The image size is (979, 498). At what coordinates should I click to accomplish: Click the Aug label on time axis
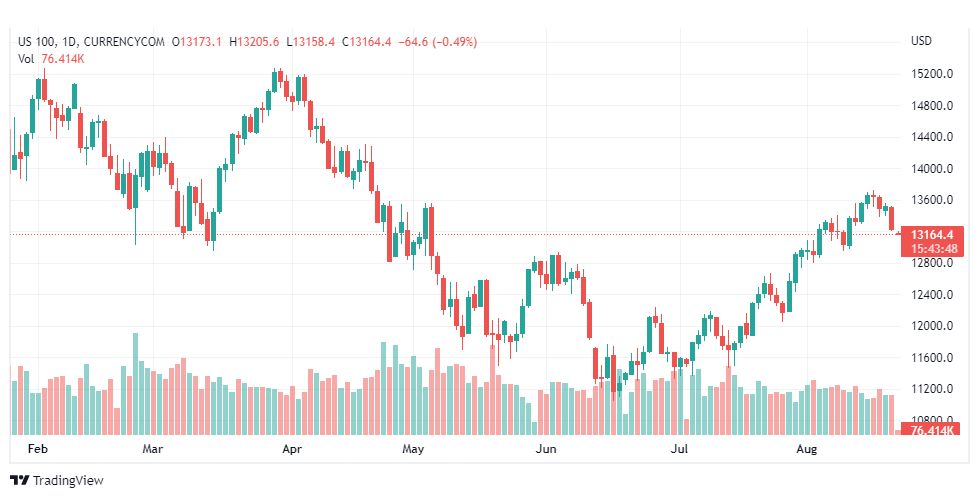coord(807,450)
